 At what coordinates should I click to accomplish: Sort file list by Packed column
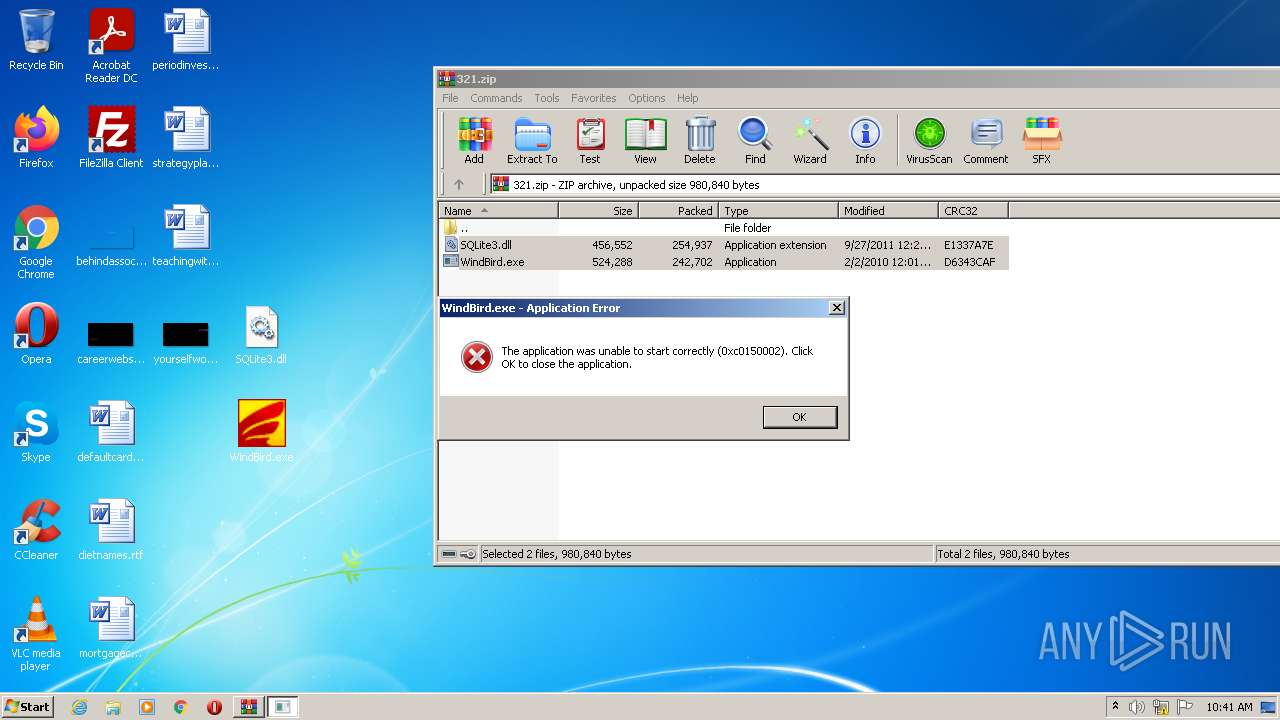click(678, 211)
